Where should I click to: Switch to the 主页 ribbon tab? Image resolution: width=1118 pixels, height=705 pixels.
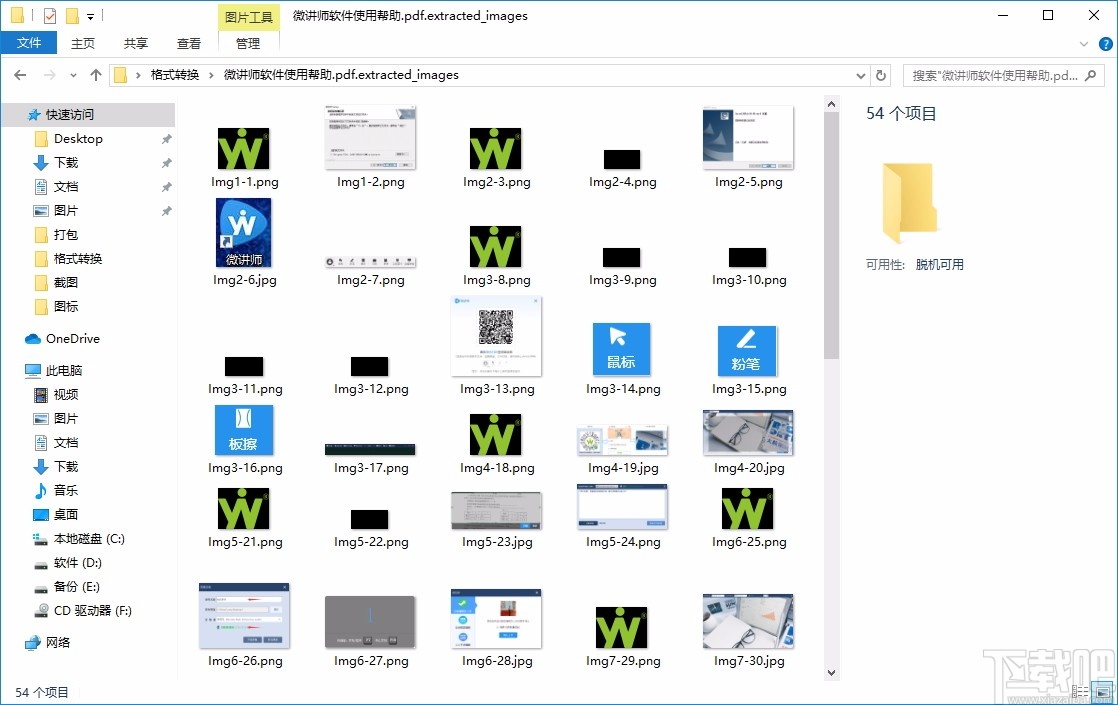coord(83,43)
